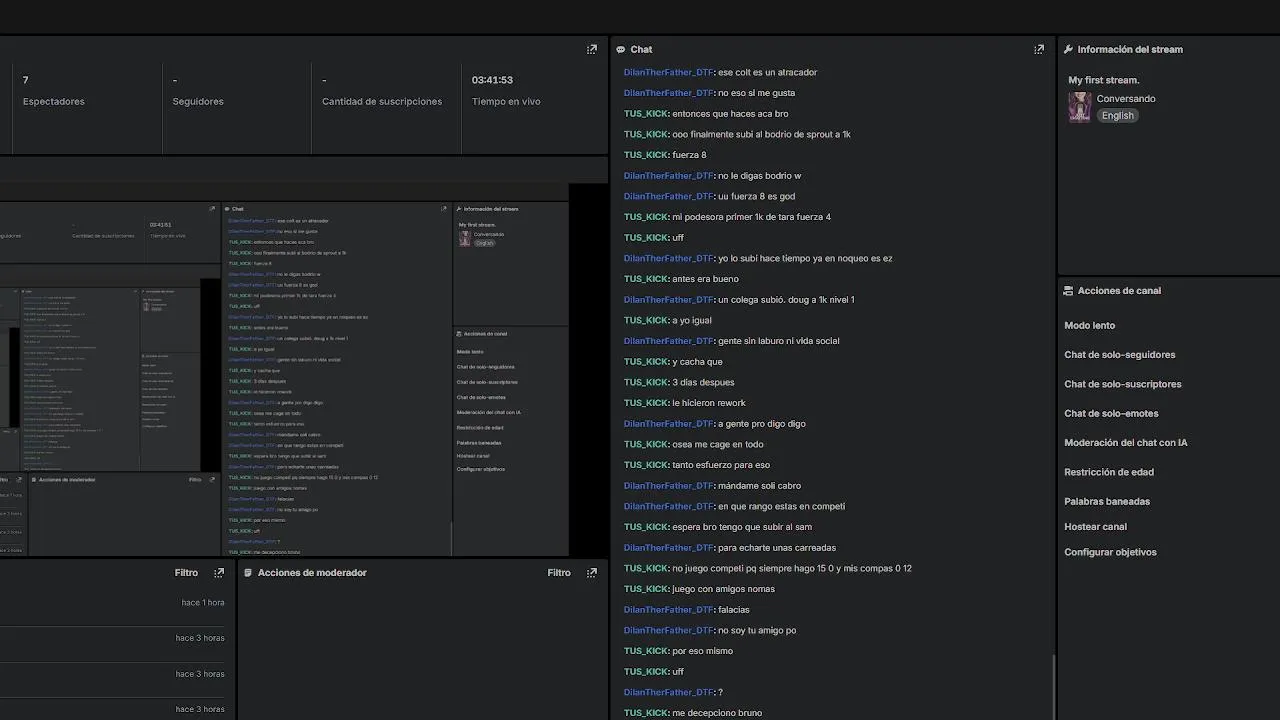Click the Acciones de moderador panel icon
The width and height of the screenshot is (1280, 720).
pyautogui.click(x=248, y=573)
